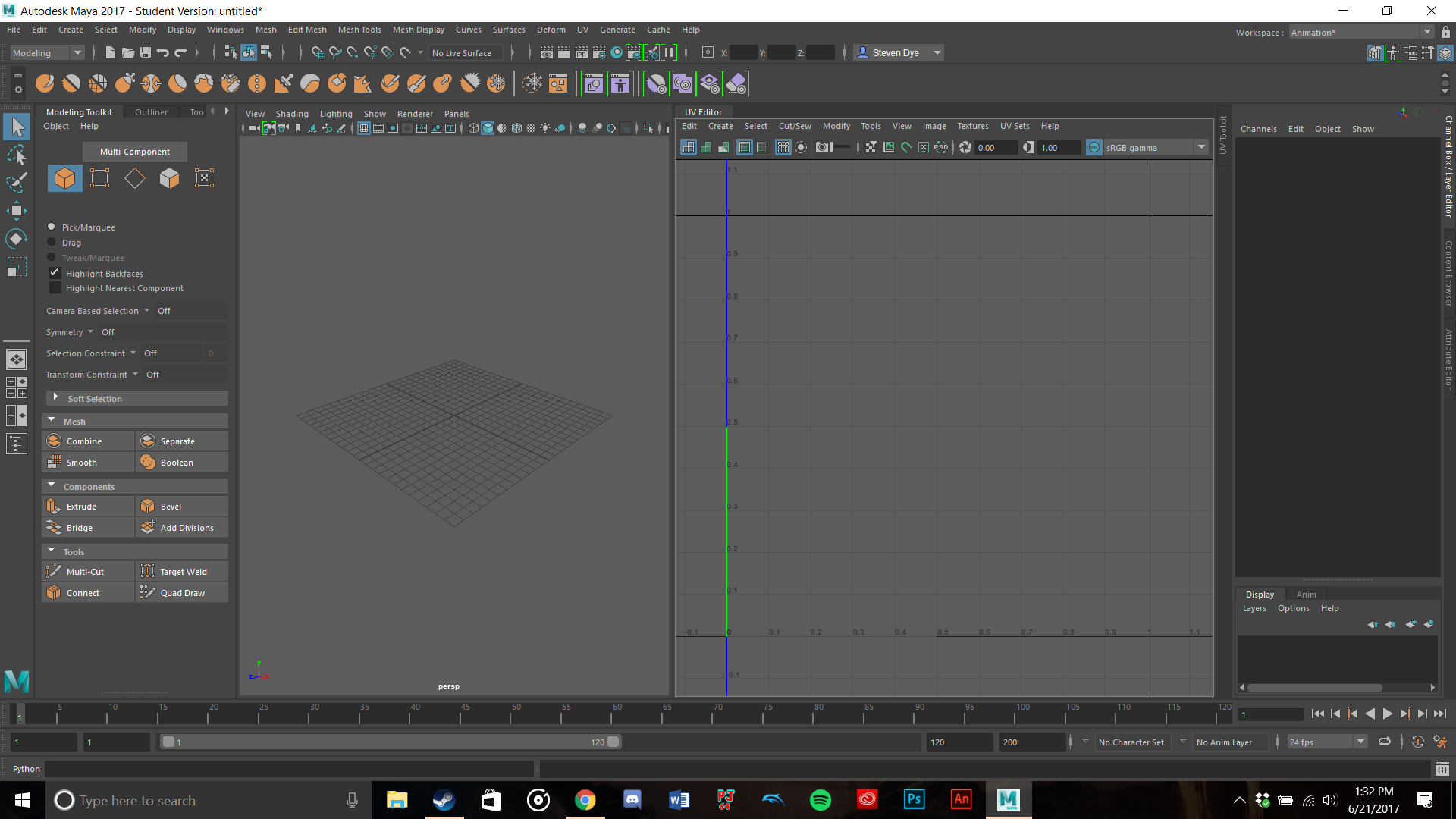Viewport: 1456px width, 819px height.
Task: Click the New Scene icon
Action: [x=111, y=52]
